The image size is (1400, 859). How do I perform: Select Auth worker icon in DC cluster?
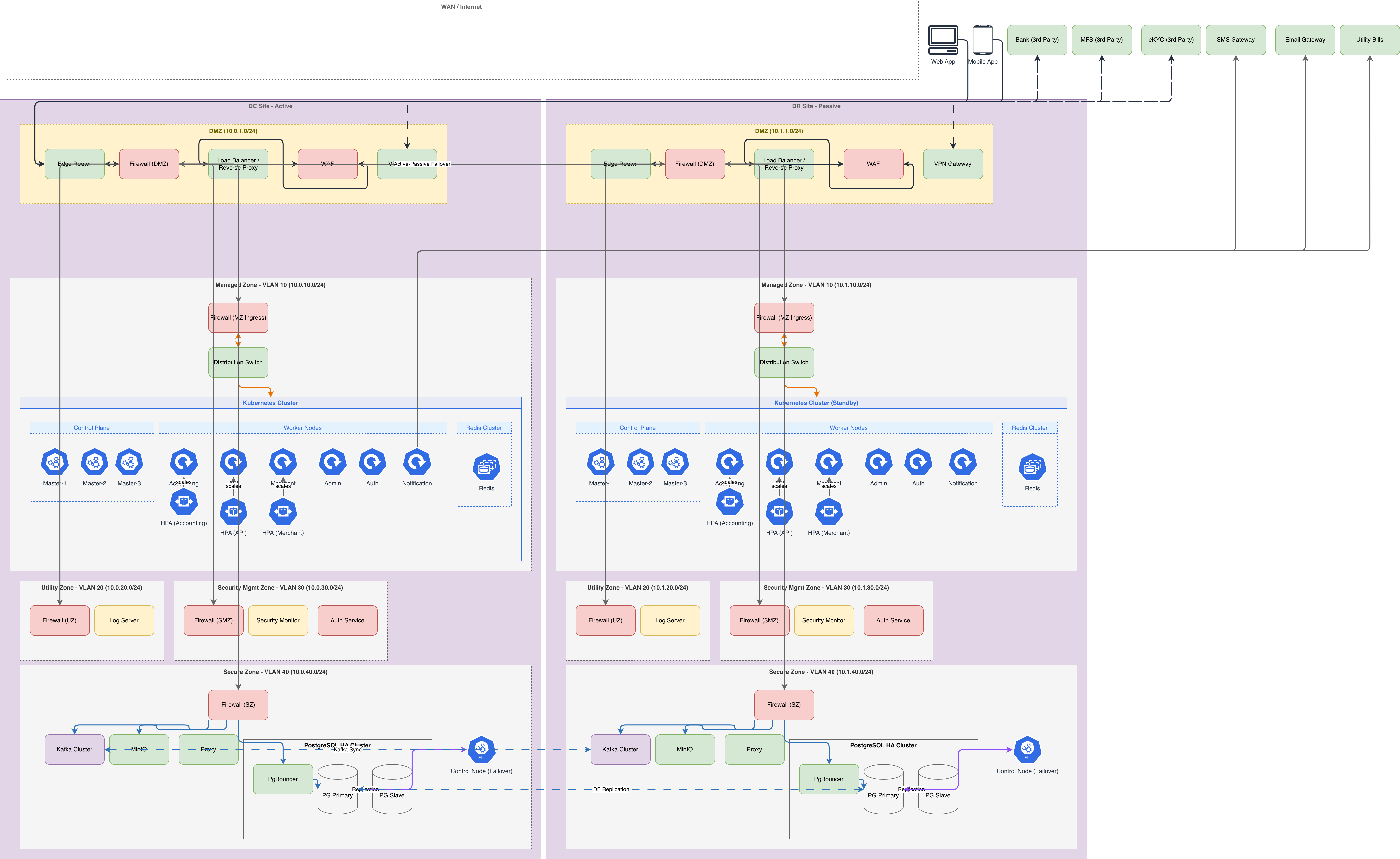tap(372, 463)
